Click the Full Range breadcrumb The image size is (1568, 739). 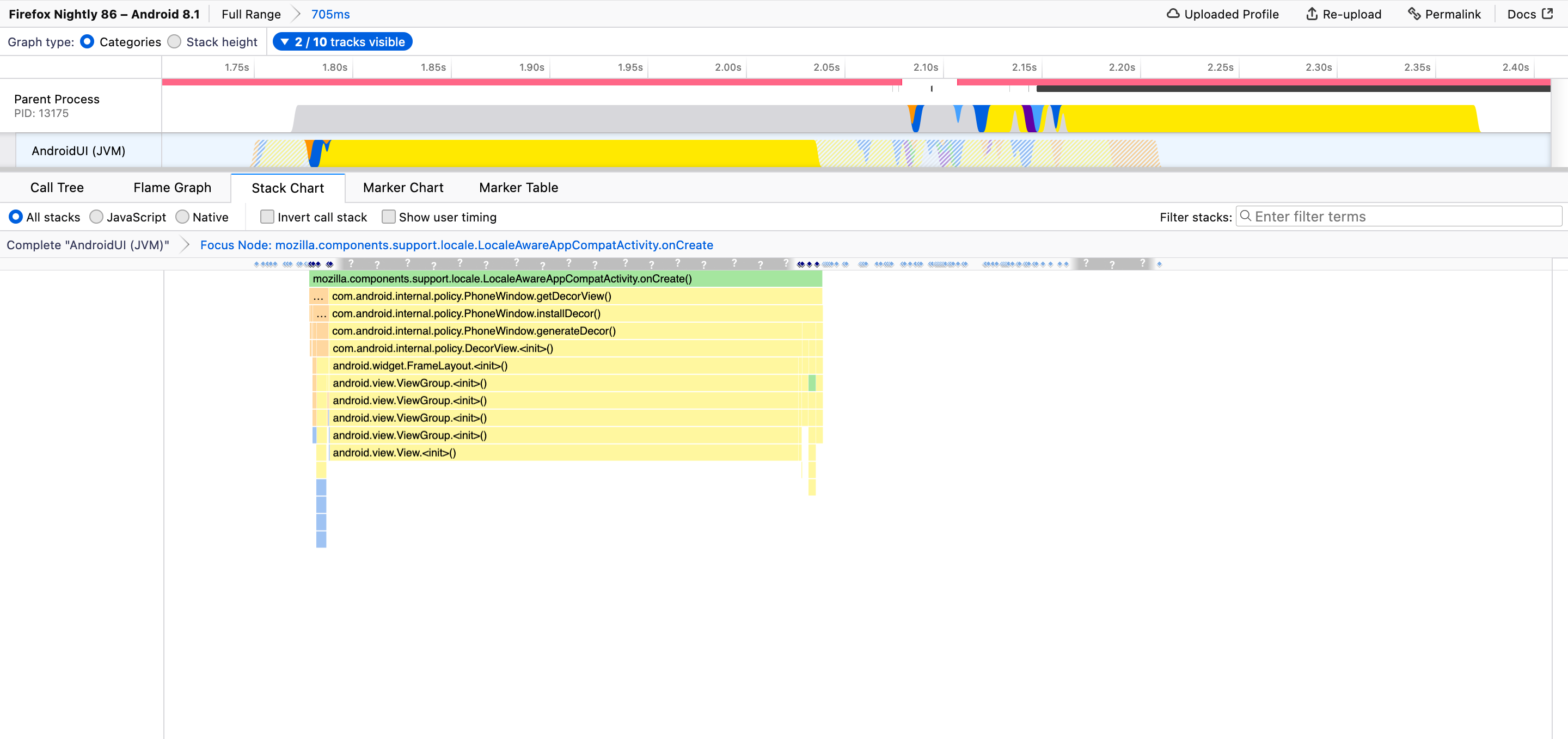251,14
